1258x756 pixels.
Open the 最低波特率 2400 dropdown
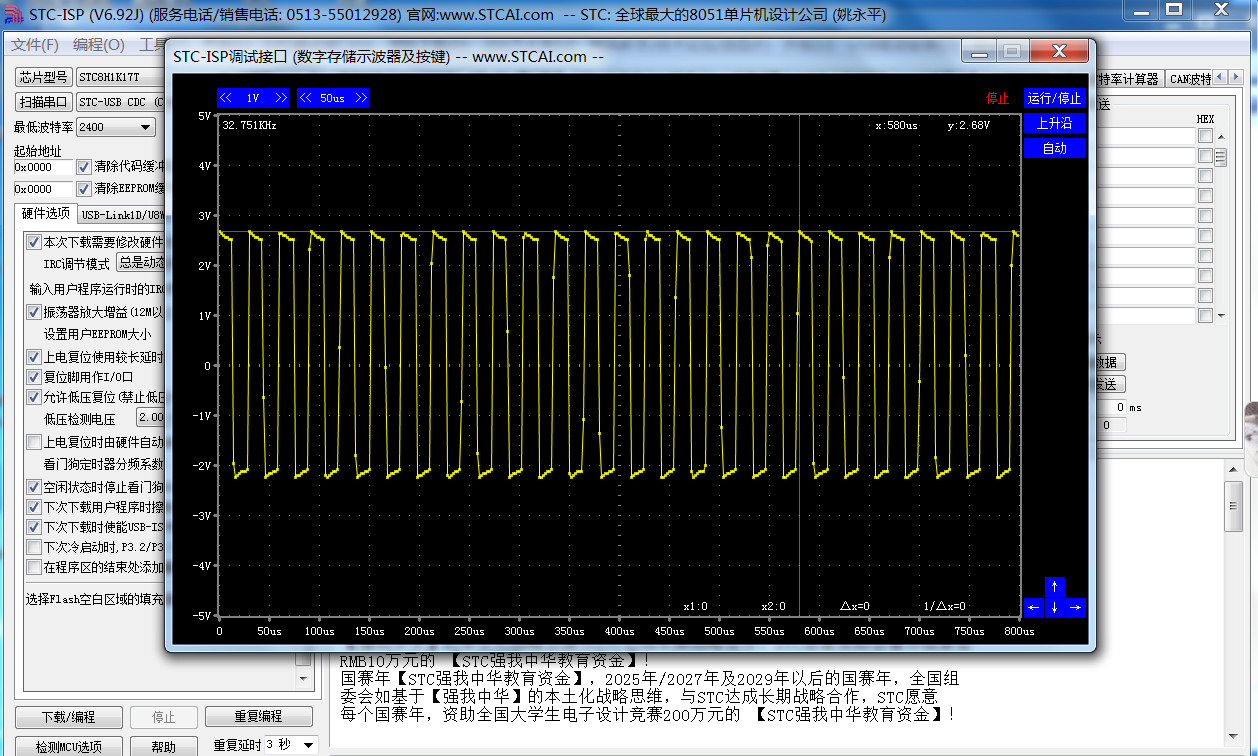point(116,127)
